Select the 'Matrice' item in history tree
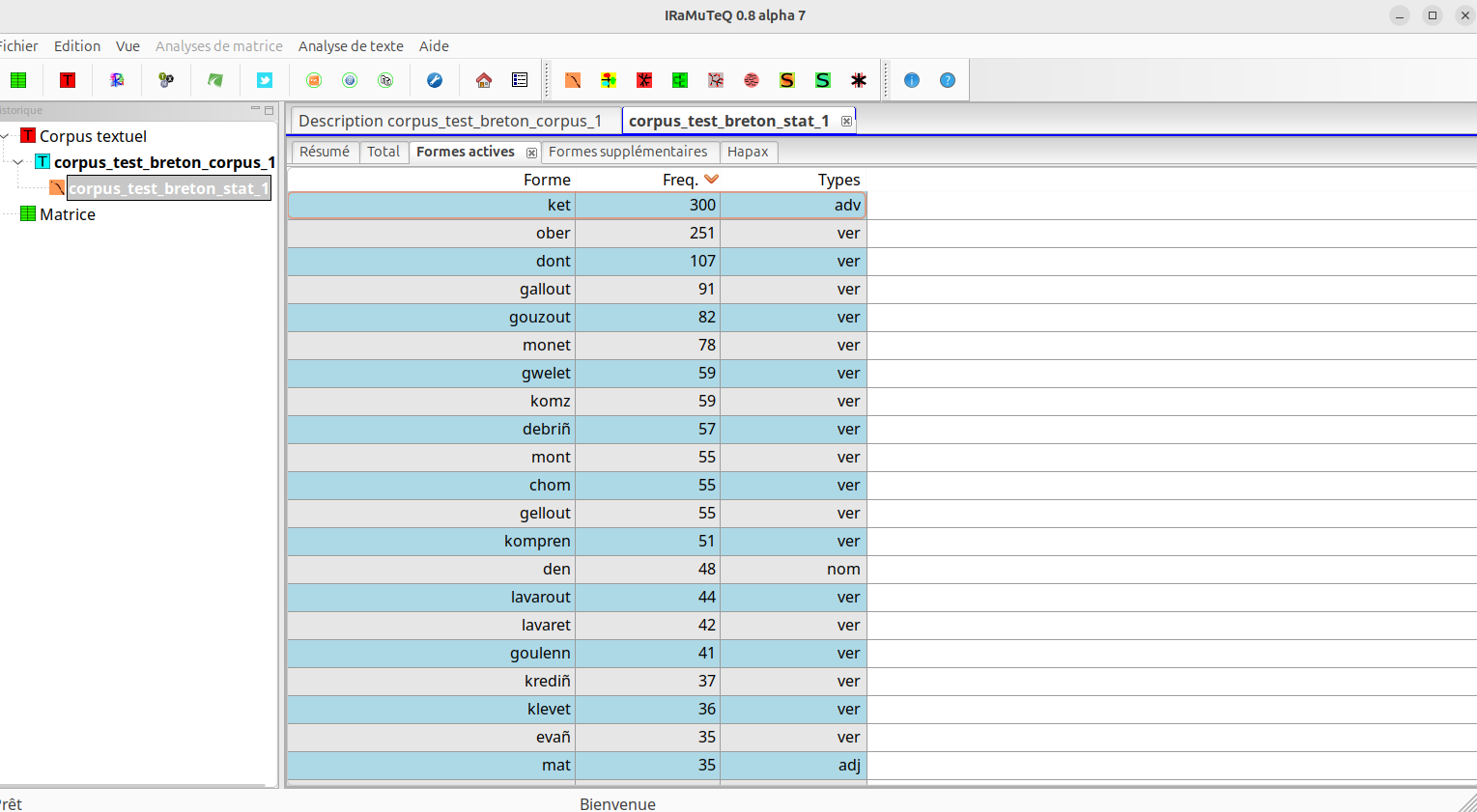 (68, 214)
